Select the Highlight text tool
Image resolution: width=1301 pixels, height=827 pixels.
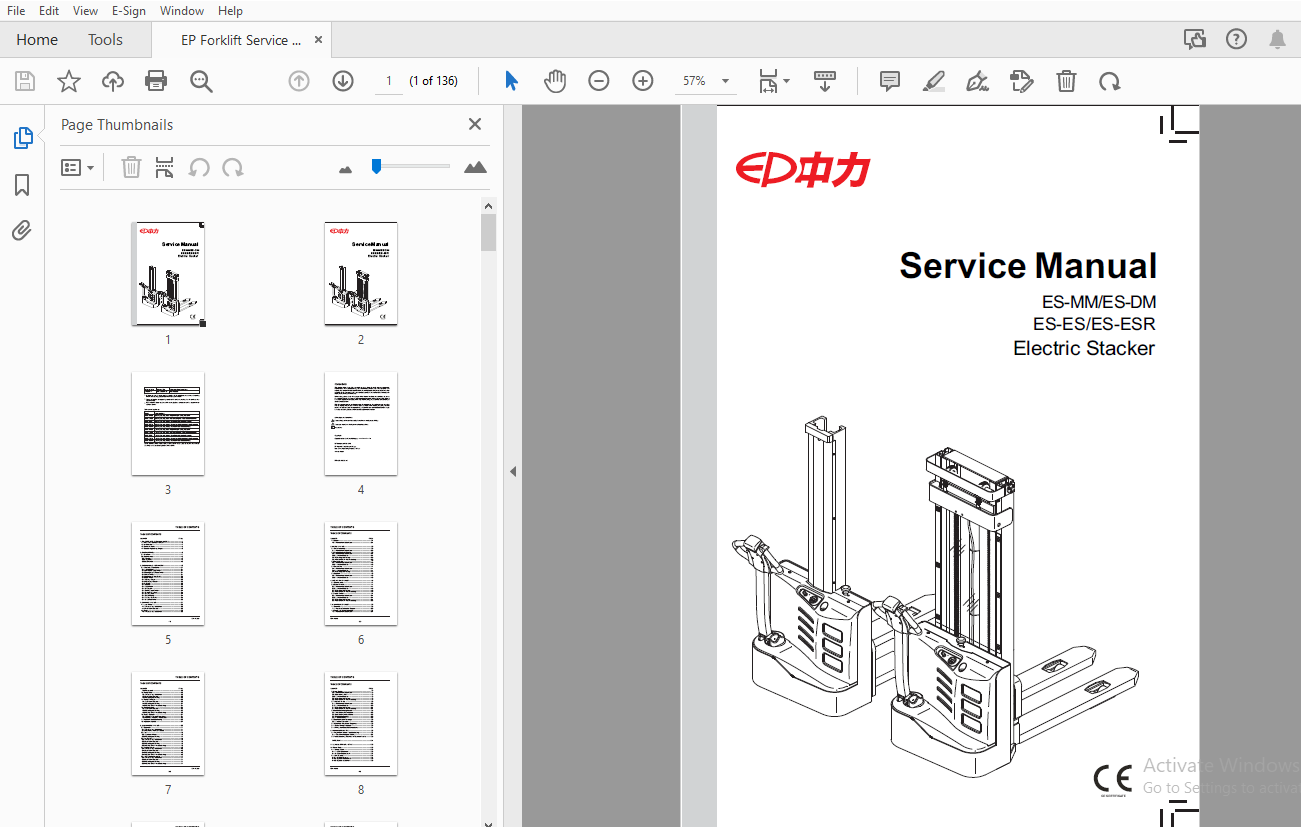click(934, 81)
